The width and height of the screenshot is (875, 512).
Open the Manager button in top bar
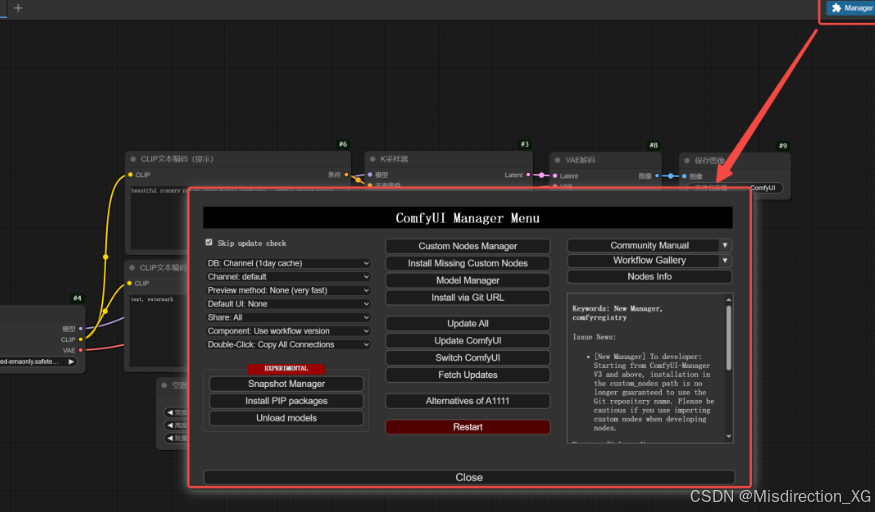851,8
